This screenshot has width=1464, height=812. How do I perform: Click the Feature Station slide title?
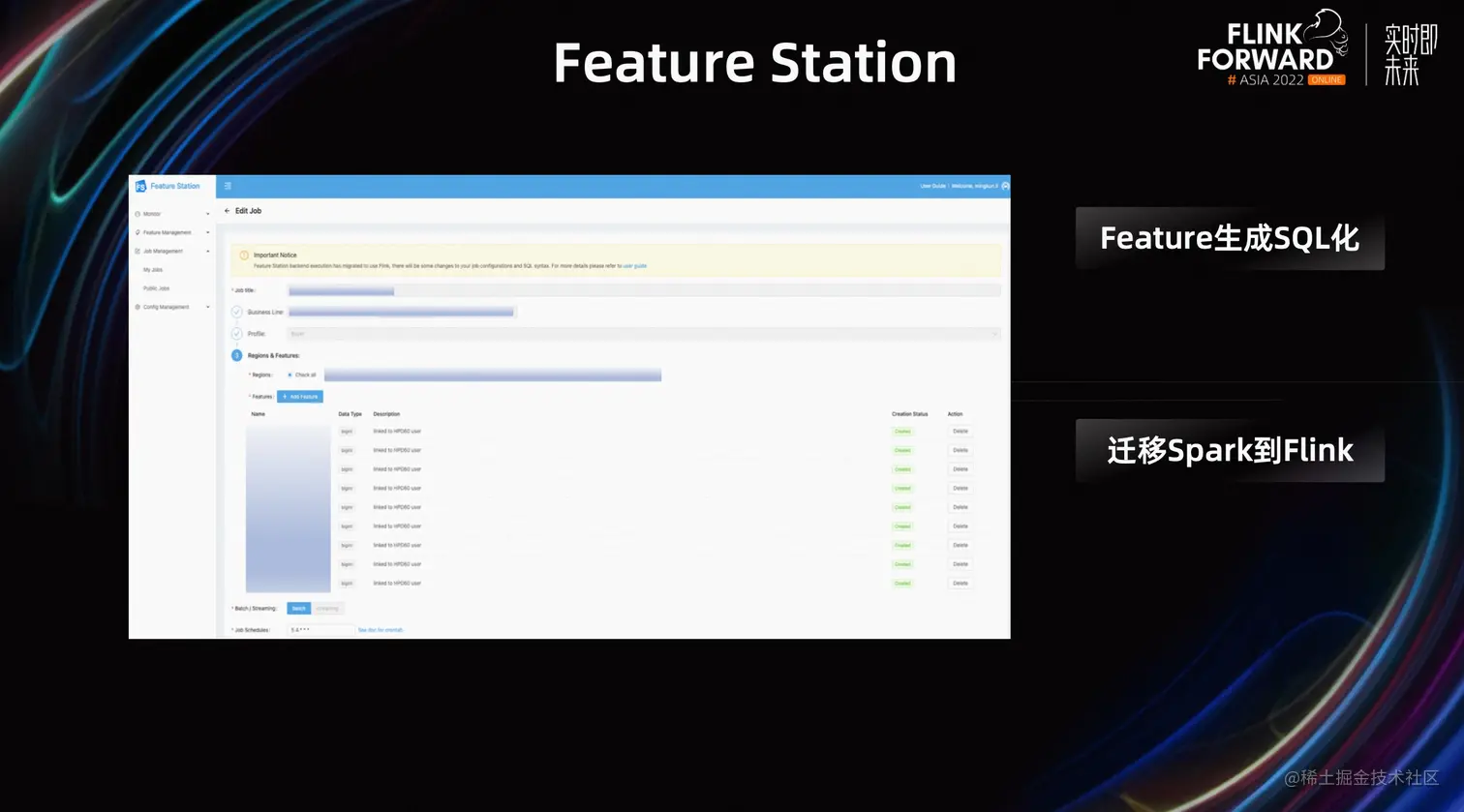tap(755, 63)
